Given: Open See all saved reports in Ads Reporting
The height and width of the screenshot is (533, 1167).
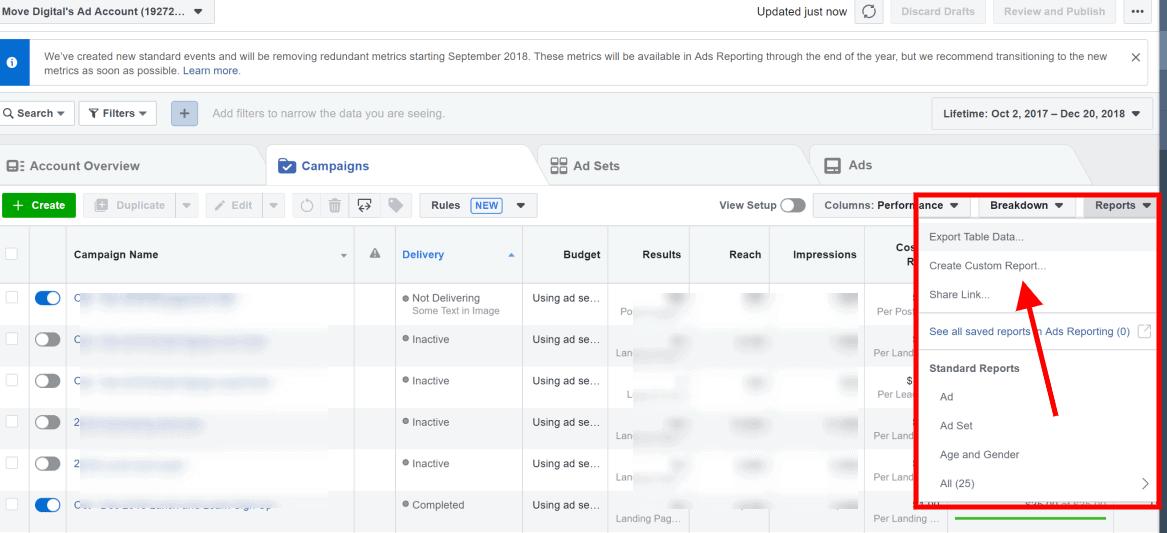Looking at the screenshot, I should coord(1029,331).
